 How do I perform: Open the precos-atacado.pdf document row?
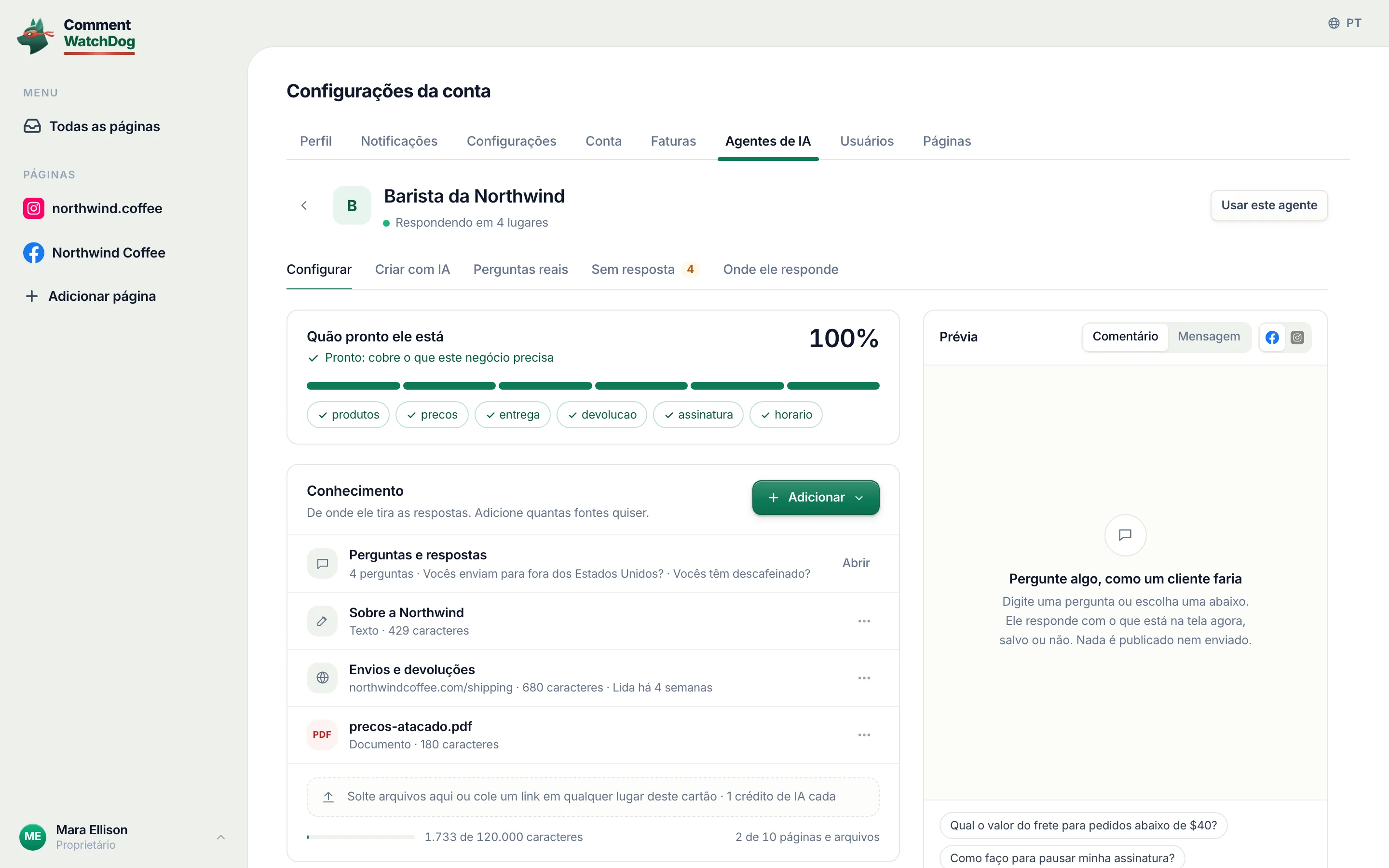click(x=593, y=735)
